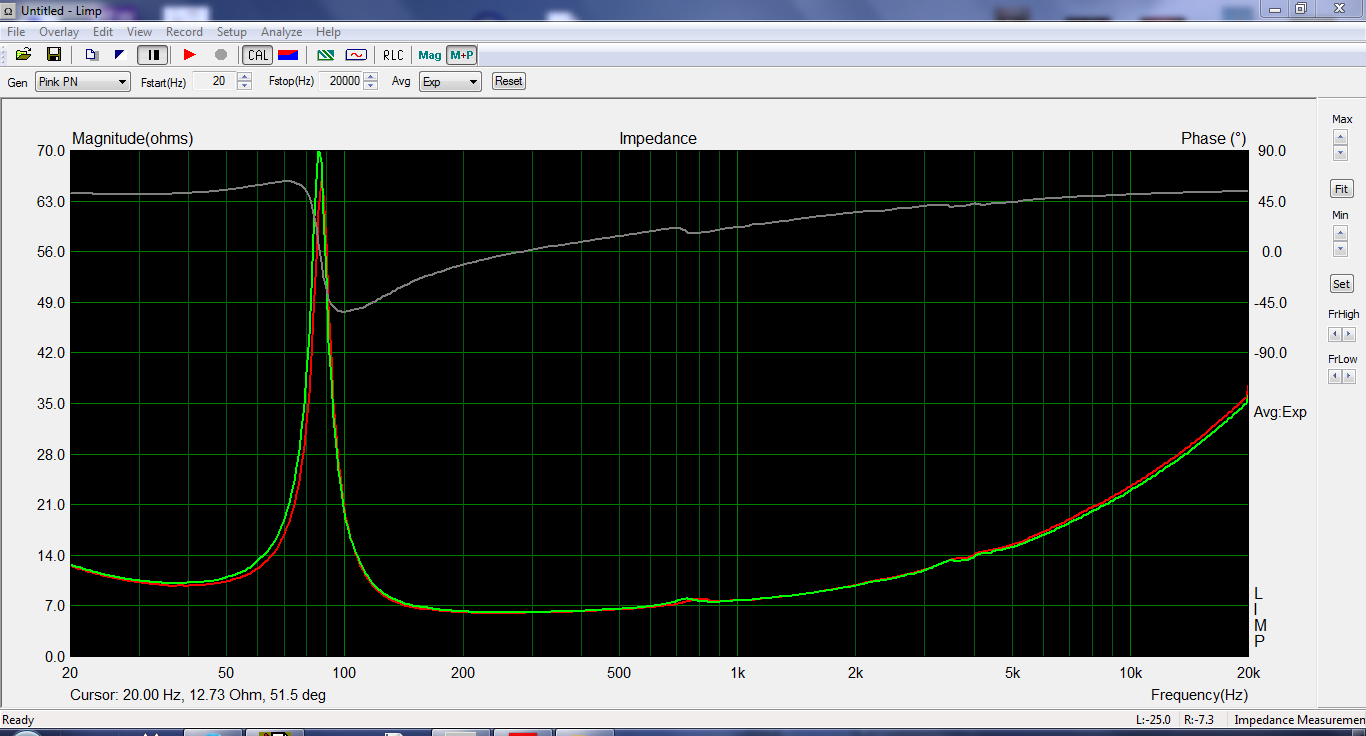Click the red sine wave generator icon
Screen dimensions: 1366x736
pyautogui.click(x=356, y=55)
